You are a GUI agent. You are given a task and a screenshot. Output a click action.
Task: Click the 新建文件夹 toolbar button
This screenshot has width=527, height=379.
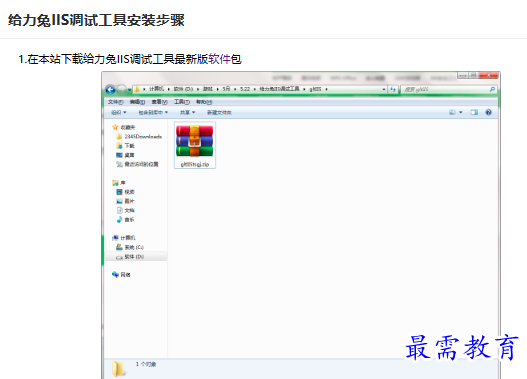[x=219, y=112]
